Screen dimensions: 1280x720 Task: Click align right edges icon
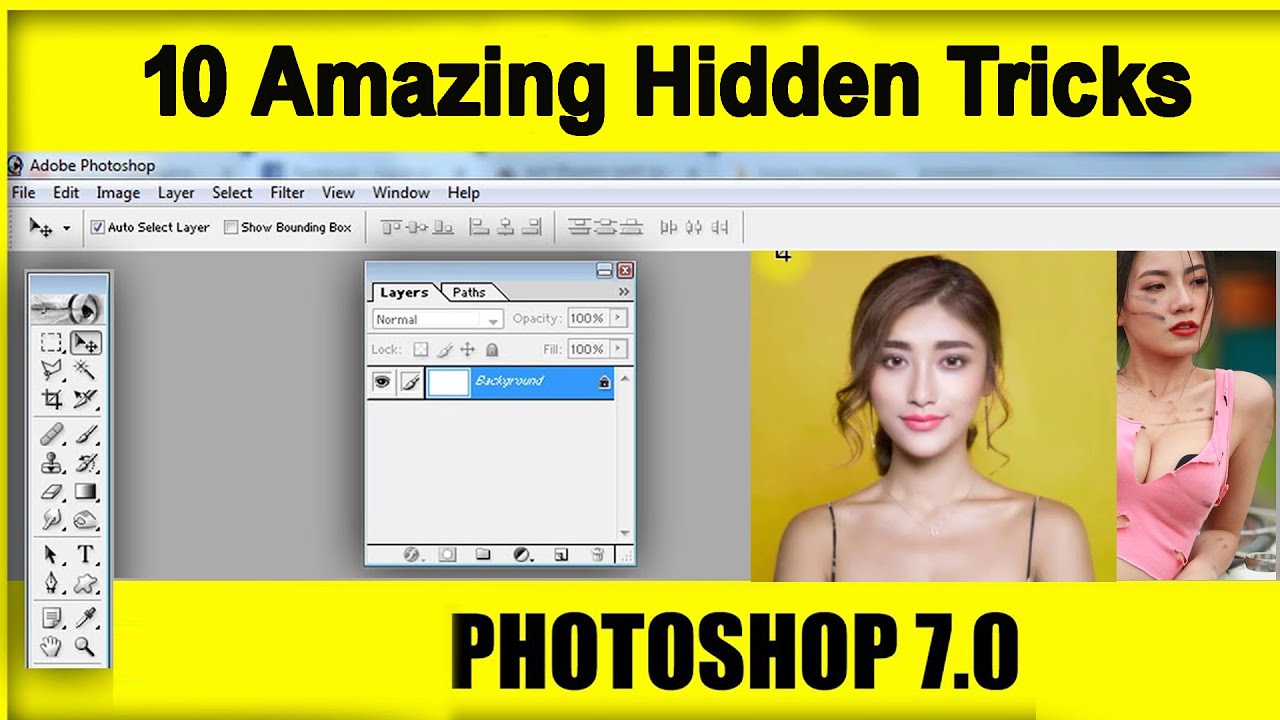[532, 227]
